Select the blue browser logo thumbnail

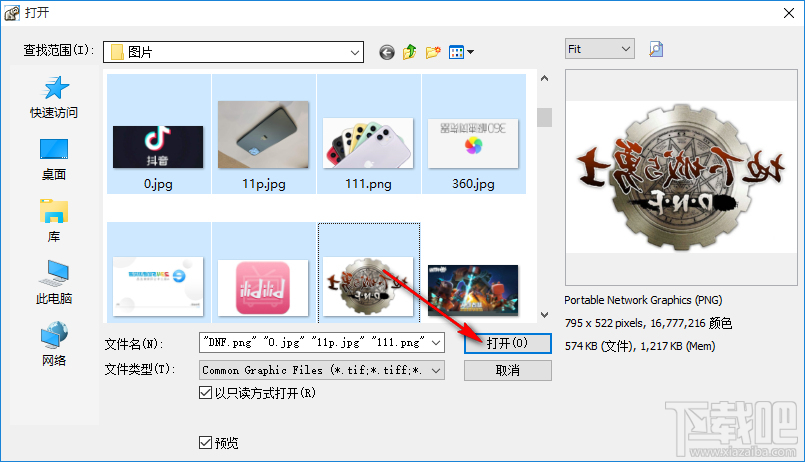[x=158, y=286]
